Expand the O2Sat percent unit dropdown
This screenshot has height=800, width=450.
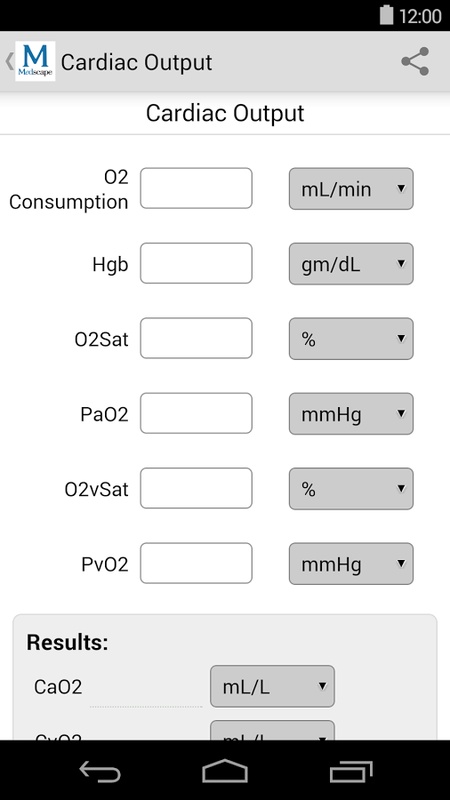351,339
